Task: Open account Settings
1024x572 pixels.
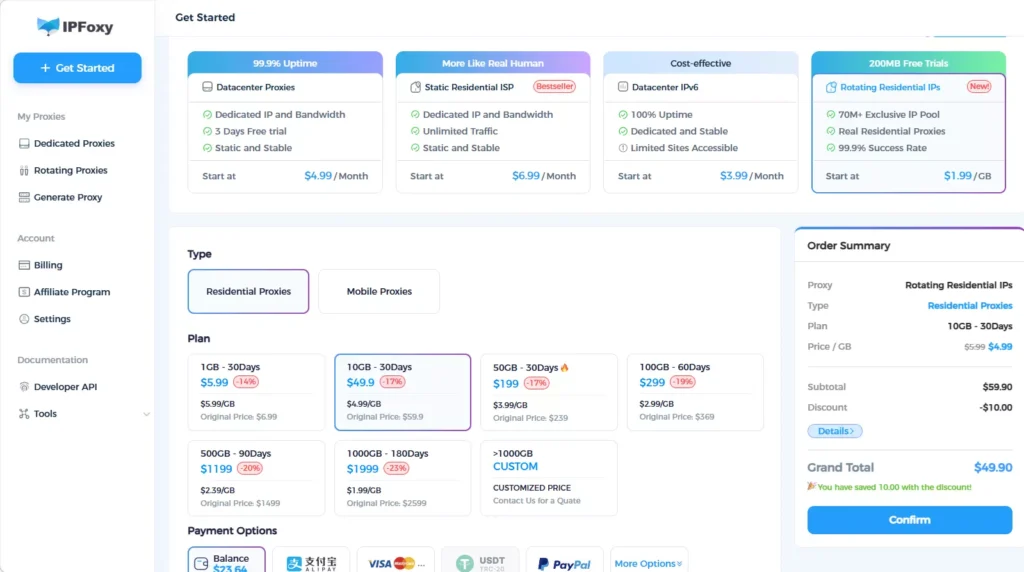Action: coord(52,319)
